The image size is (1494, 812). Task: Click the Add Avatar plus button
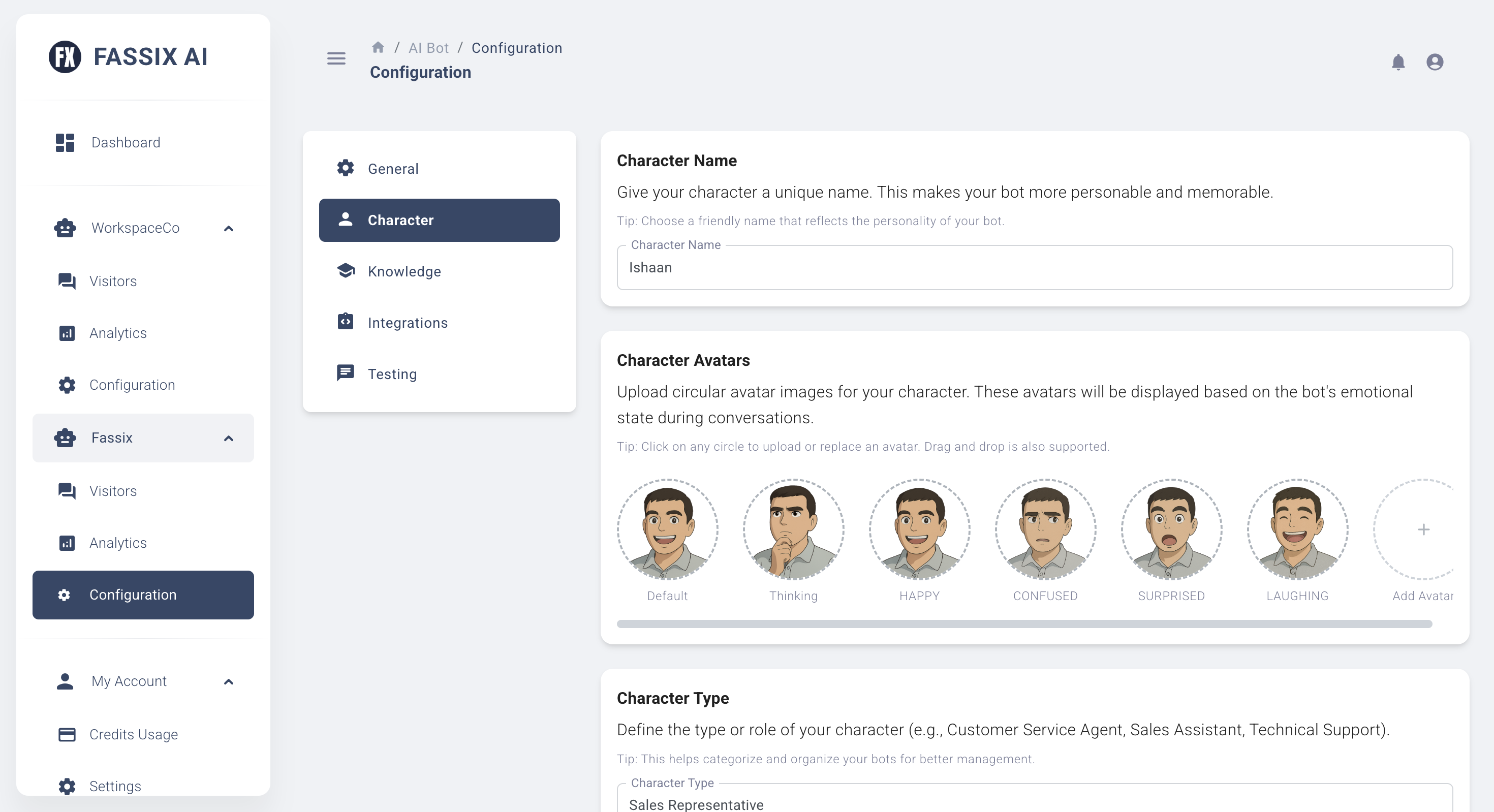1424,529
